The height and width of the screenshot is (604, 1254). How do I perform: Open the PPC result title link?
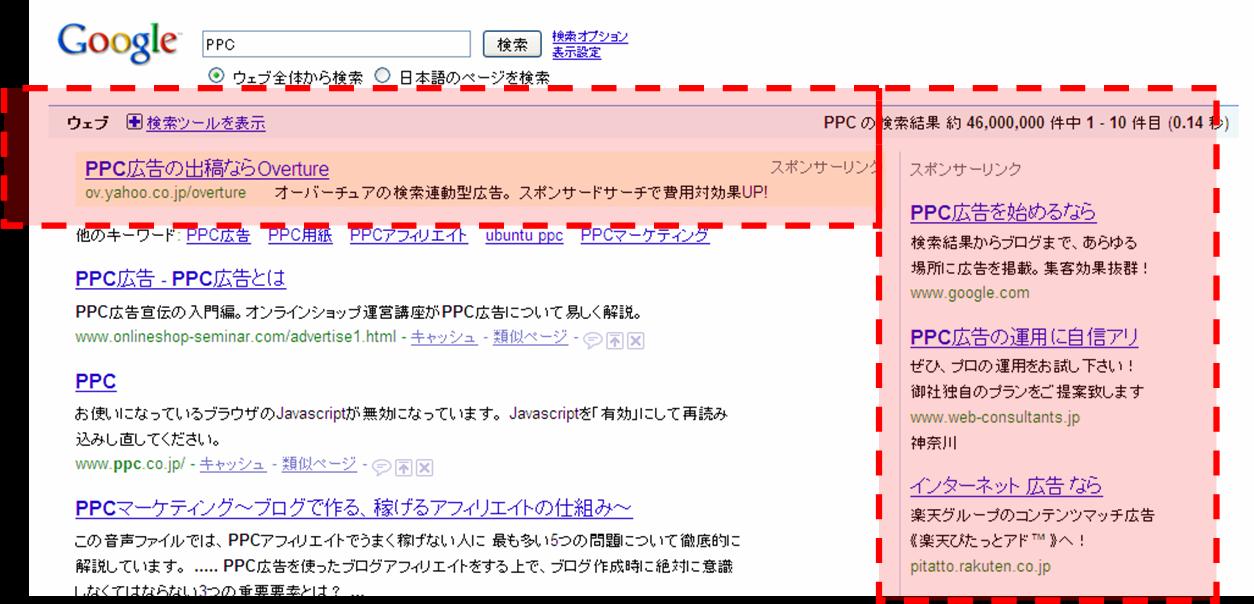96,382
